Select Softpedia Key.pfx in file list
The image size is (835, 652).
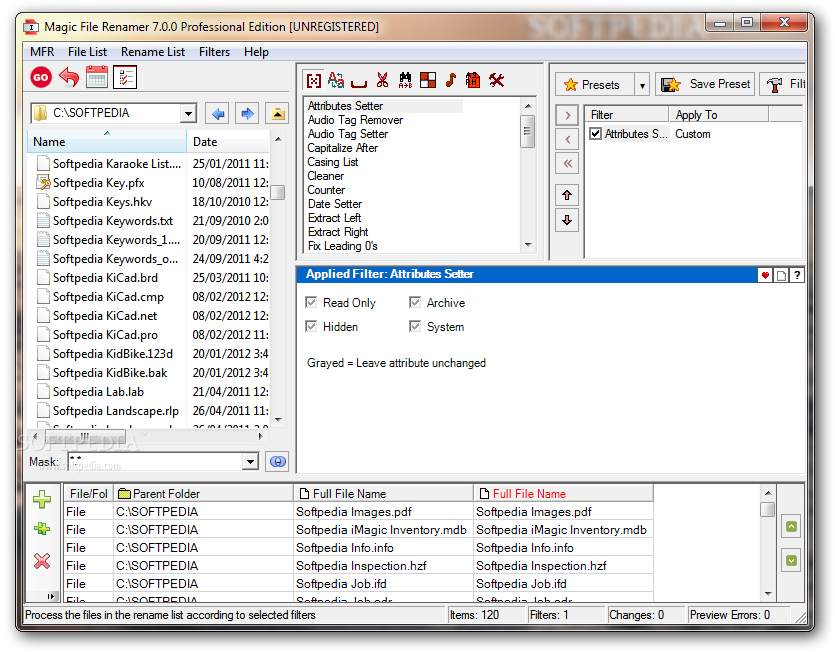click(x=99, y=183)
